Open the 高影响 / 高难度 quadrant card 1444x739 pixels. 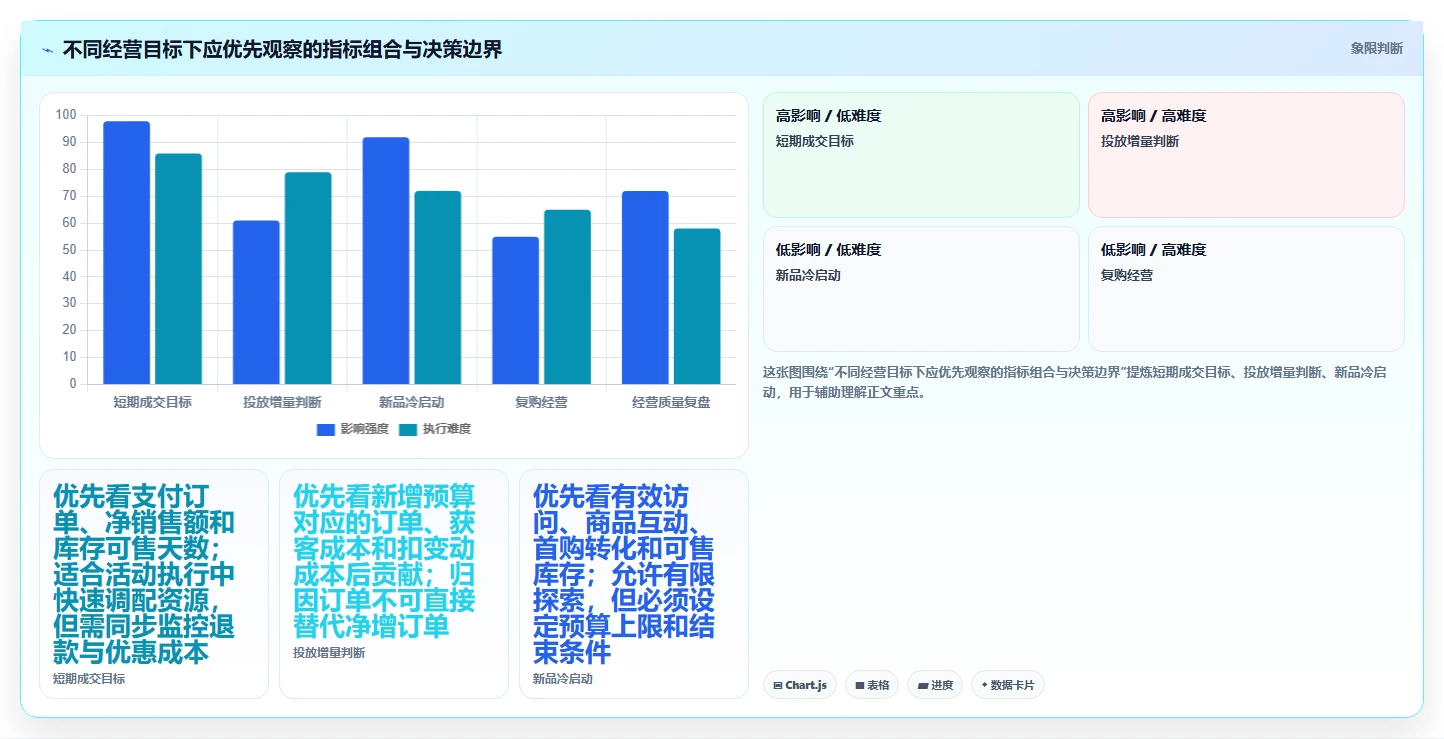pyautogui.click(x=1246, y=155)
